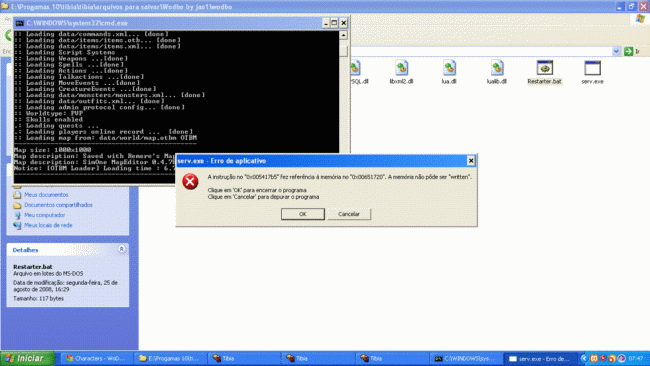Screen dimensions: 650x366
Task: Click the red error icon in the dialog
Action: 190,182
